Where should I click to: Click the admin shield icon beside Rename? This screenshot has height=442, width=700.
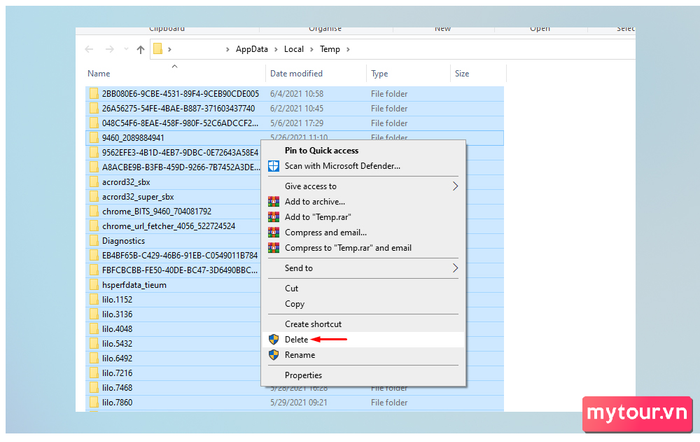pyautogui.click(x=274, y=355)
